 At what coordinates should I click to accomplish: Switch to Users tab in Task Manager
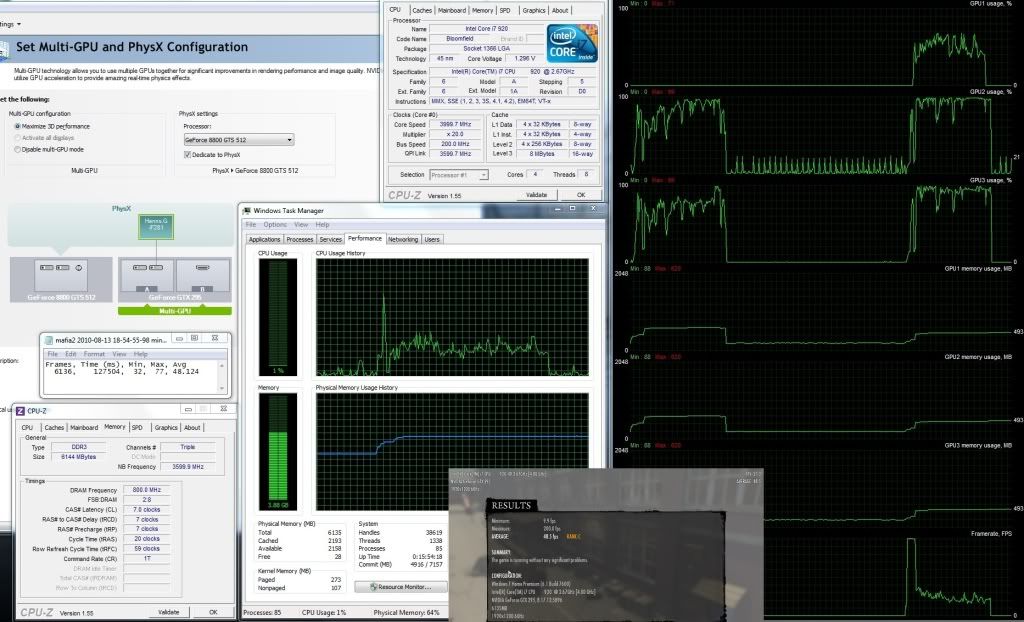[x=432, y=240]
